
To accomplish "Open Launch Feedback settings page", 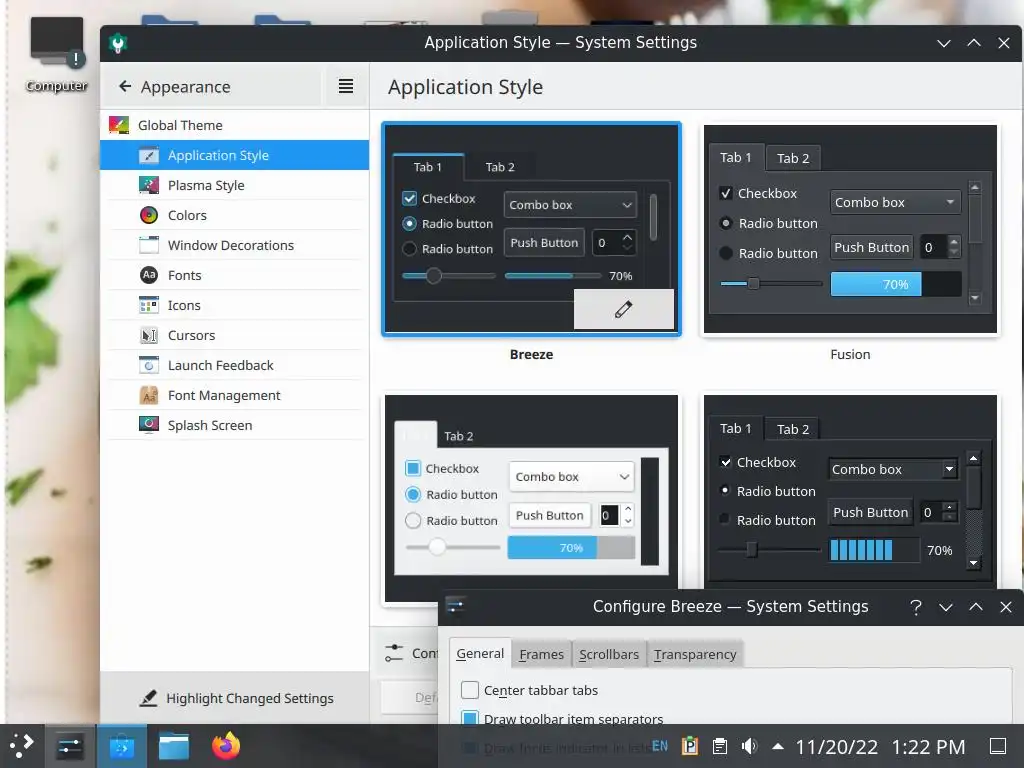I will tap(235, 365).
